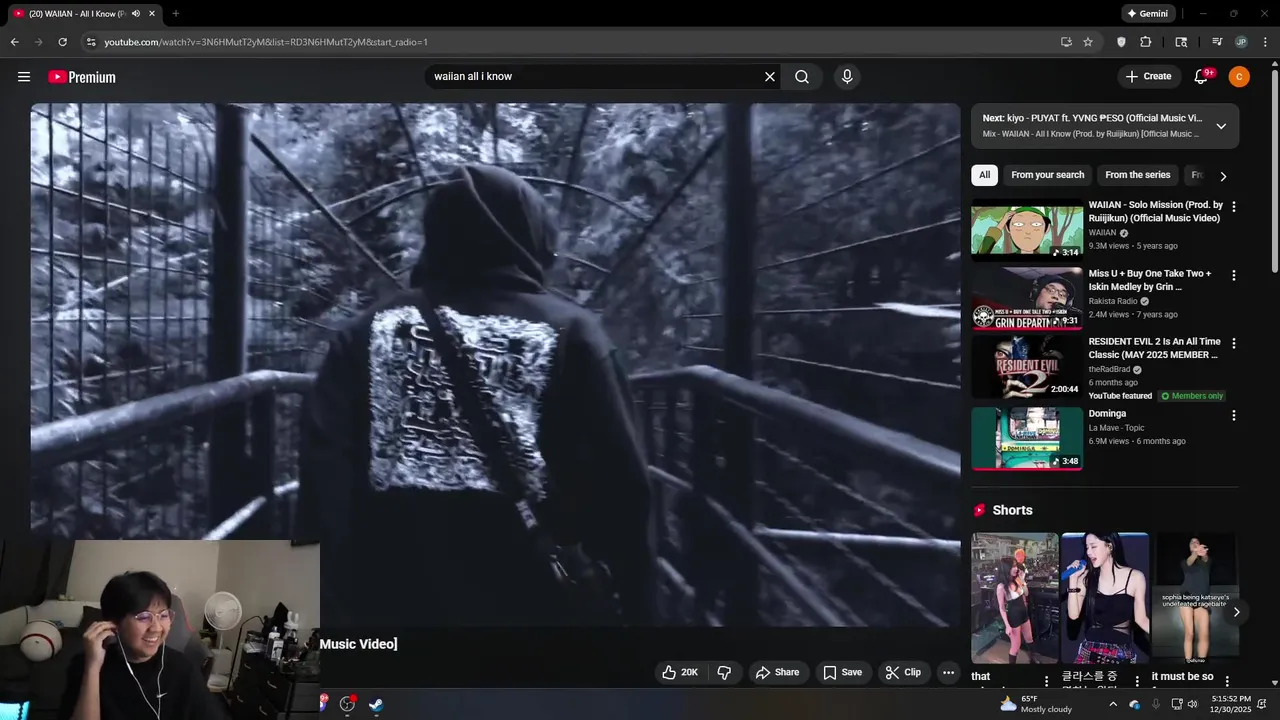The width and height of the screenshot is (1280, 720).
Task: Click the WAIIAN channel name
Action: click(1102, 233)
